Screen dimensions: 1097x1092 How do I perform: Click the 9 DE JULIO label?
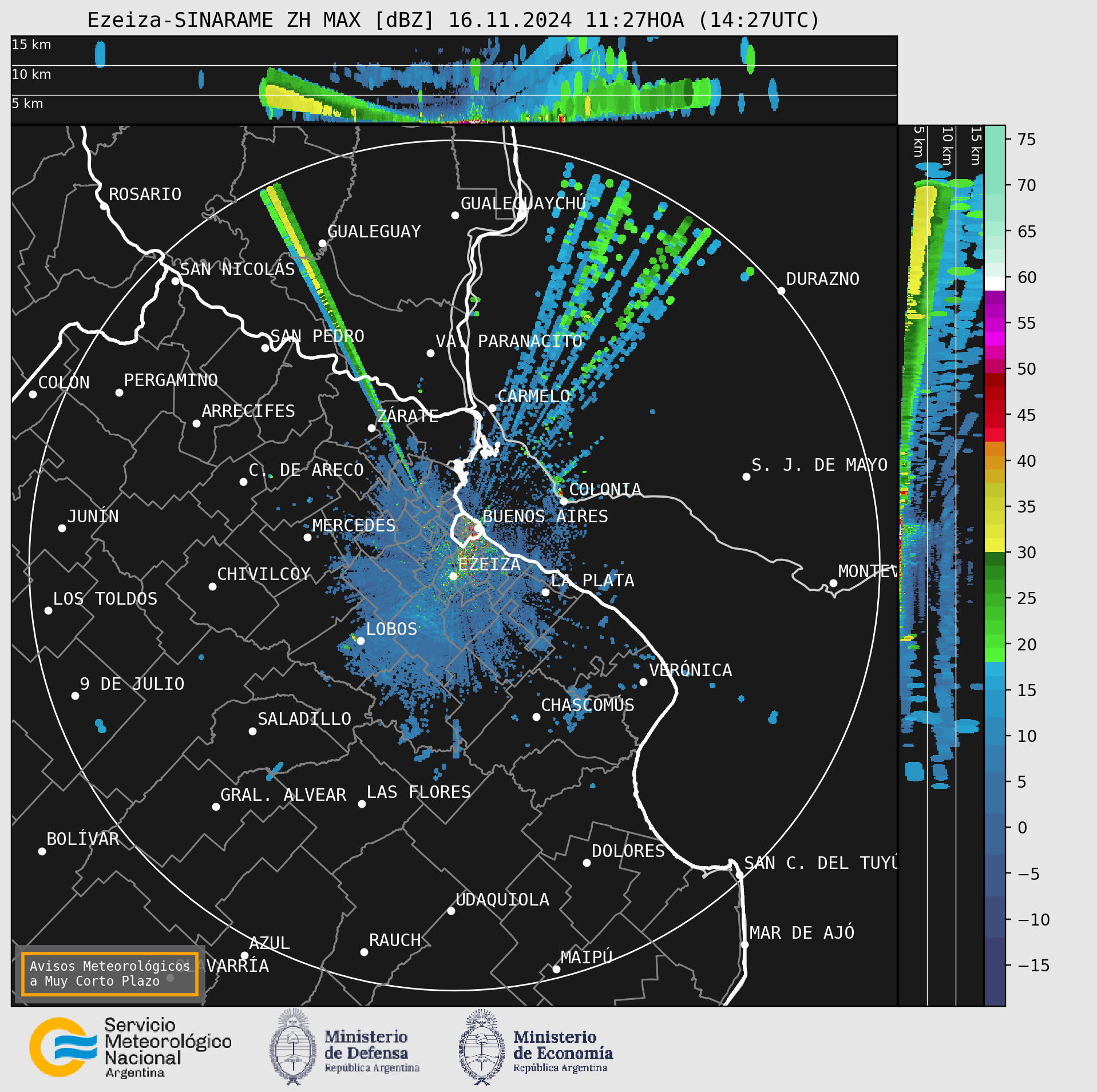coord(132,684)
